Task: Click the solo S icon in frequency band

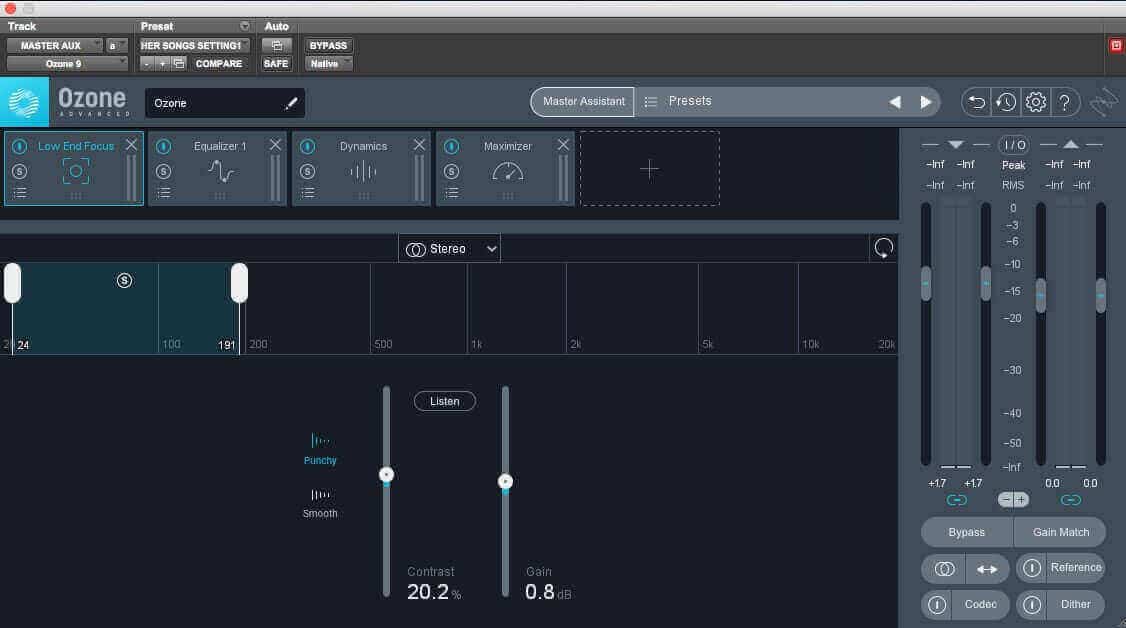Action: pyautogui.click(x=124, y=281)
